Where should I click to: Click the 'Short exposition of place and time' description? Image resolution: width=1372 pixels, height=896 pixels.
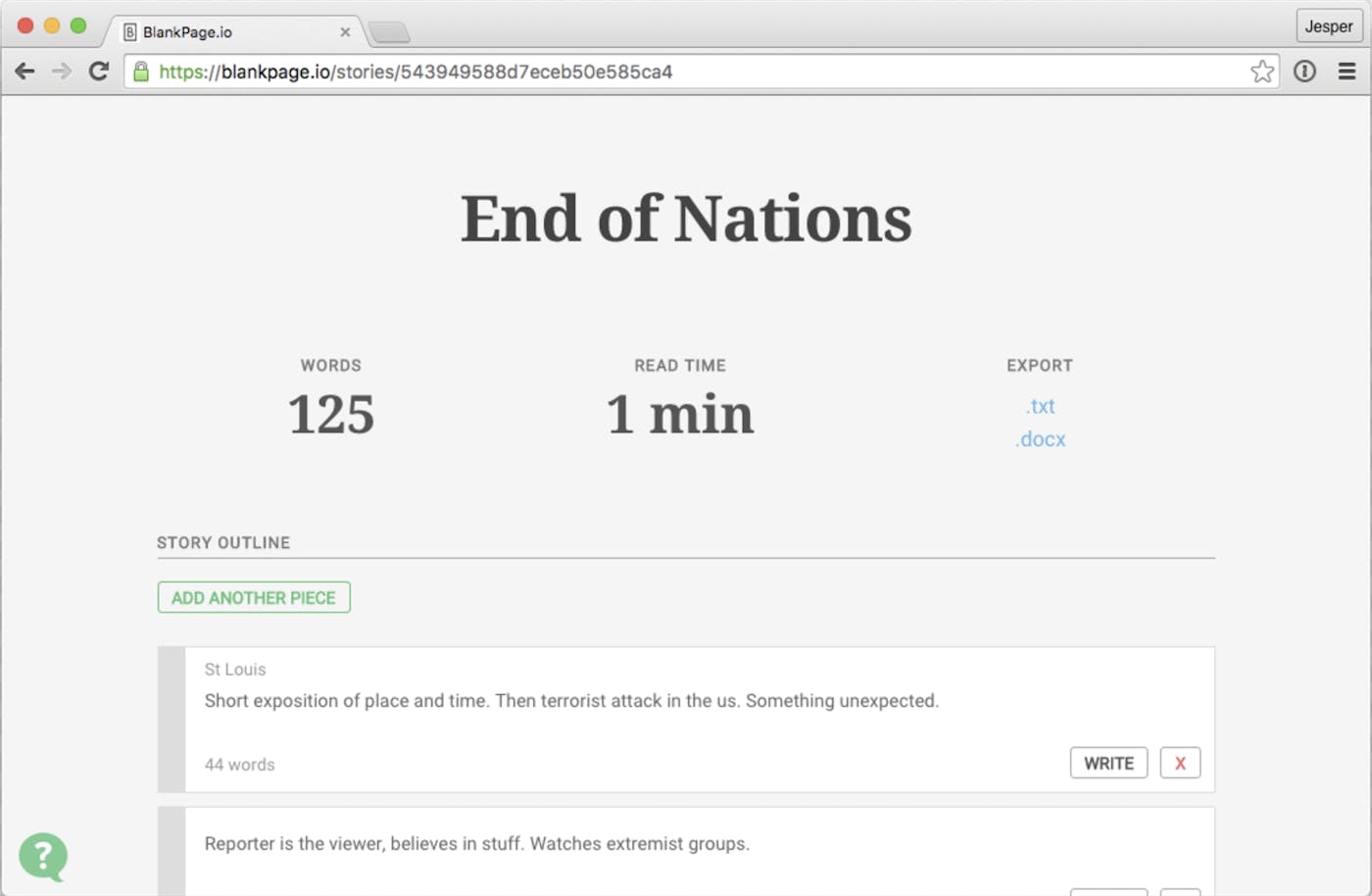pos(571,701)
